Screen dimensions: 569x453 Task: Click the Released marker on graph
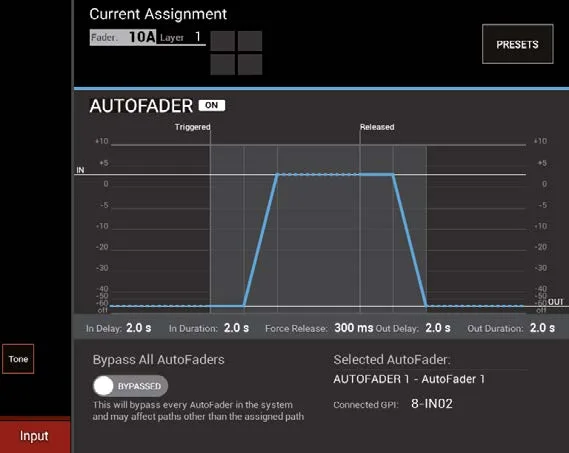coord(377,127)
